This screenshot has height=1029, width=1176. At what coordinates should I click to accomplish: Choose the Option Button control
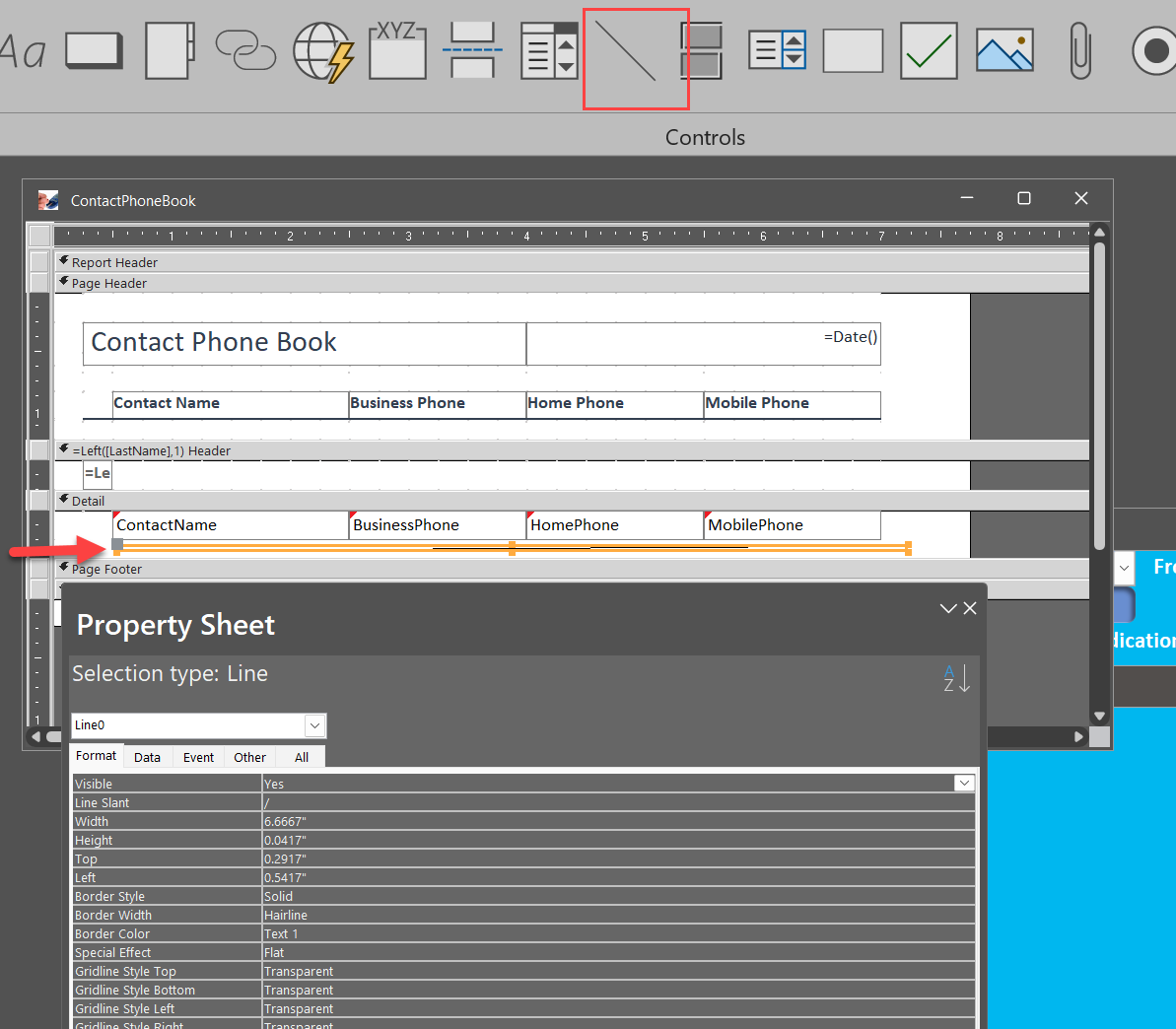1153,51
